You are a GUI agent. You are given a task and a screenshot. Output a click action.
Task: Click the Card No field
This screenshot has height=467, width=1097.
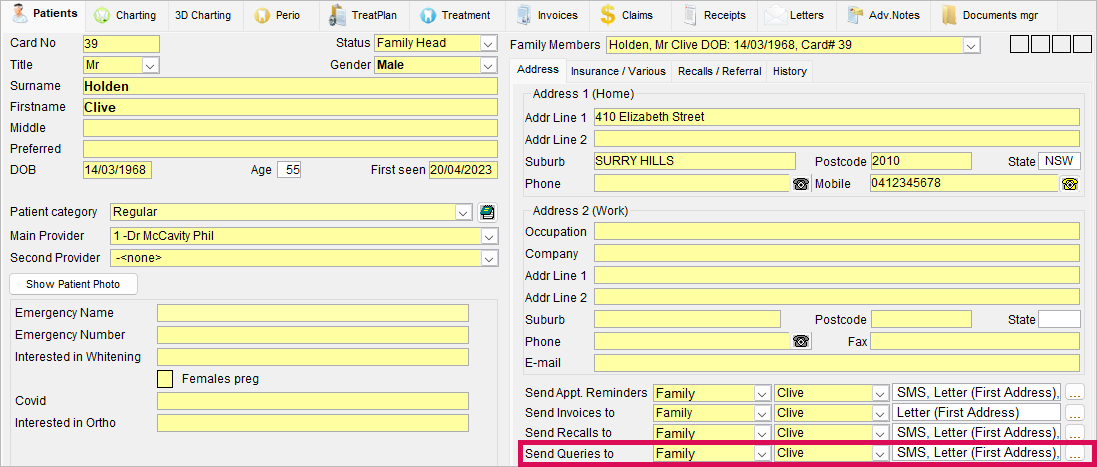(121, 43)
